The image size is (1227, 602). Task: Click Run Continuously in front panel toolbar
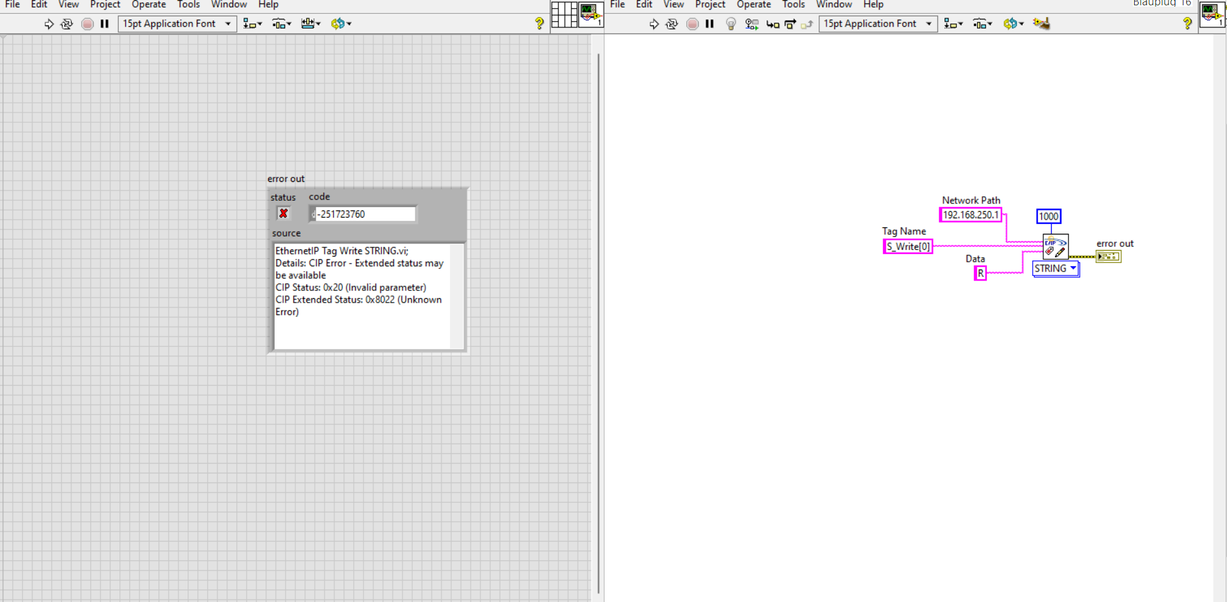point(67,24)
